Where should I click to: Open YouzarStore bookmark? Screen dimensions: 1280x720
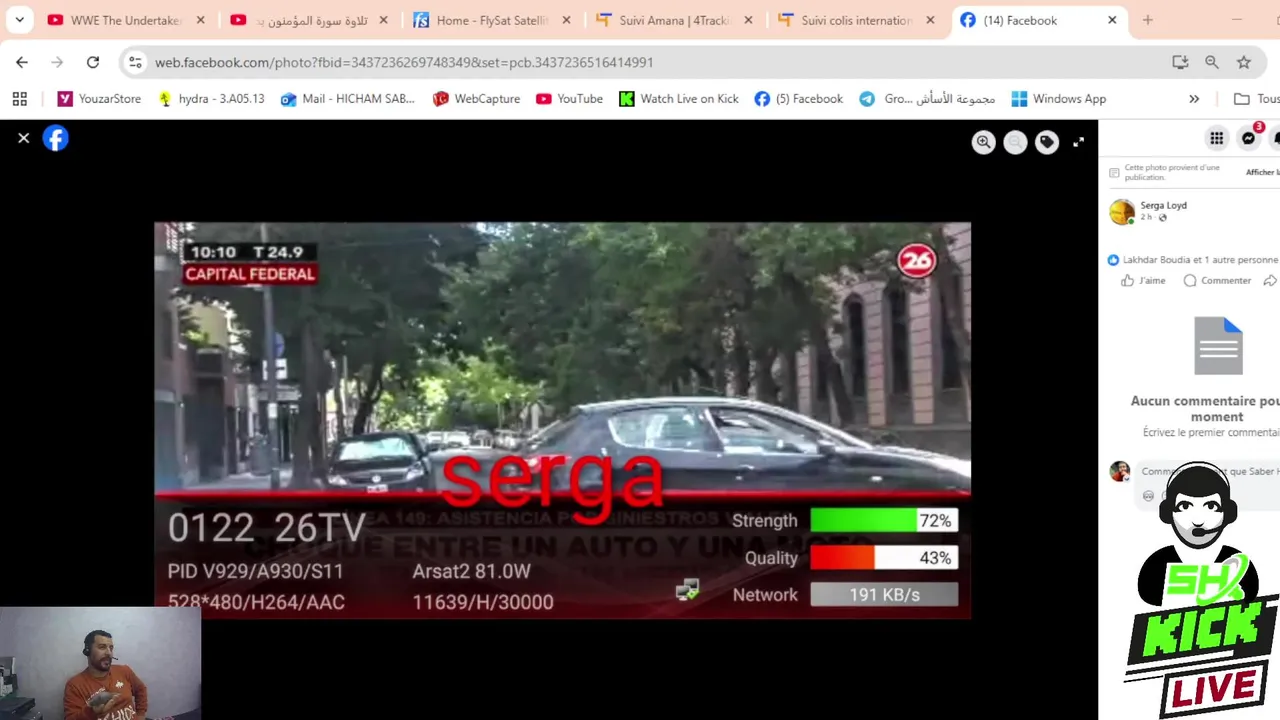pos(99,99)
